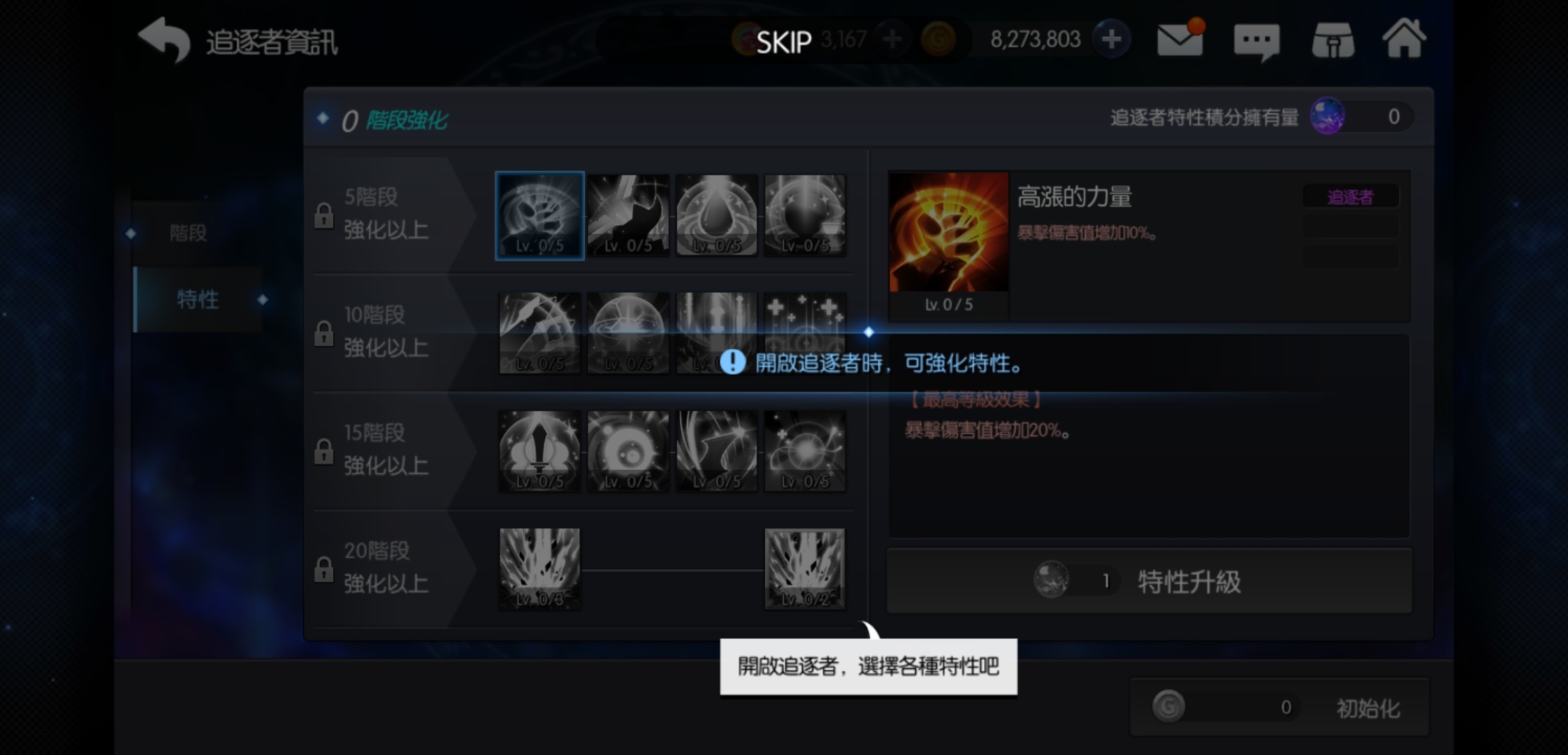The height and width of the screenshot is (755, 1568).
Task: Switch to the 特性 tab
Action: pos(198,300)
